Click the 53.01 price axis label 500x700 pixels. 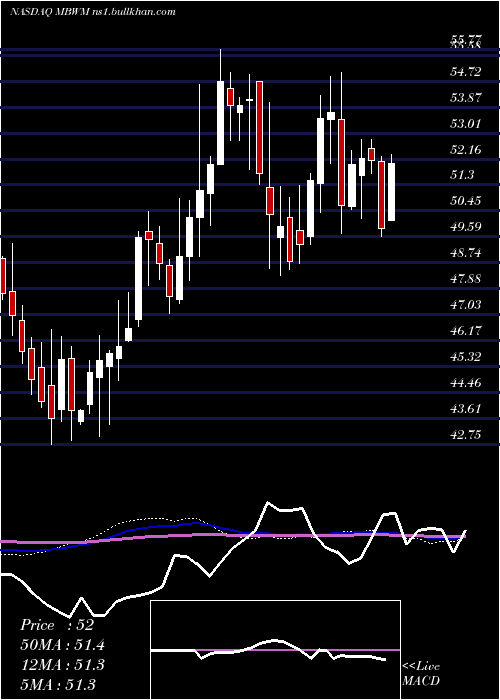coord(466,124)
